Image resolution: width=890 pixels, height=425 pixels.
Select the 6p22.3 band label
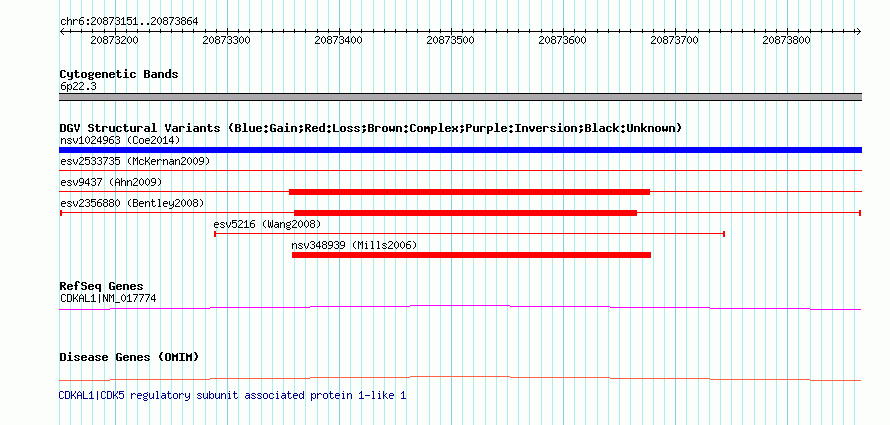[x=78, y=87]
